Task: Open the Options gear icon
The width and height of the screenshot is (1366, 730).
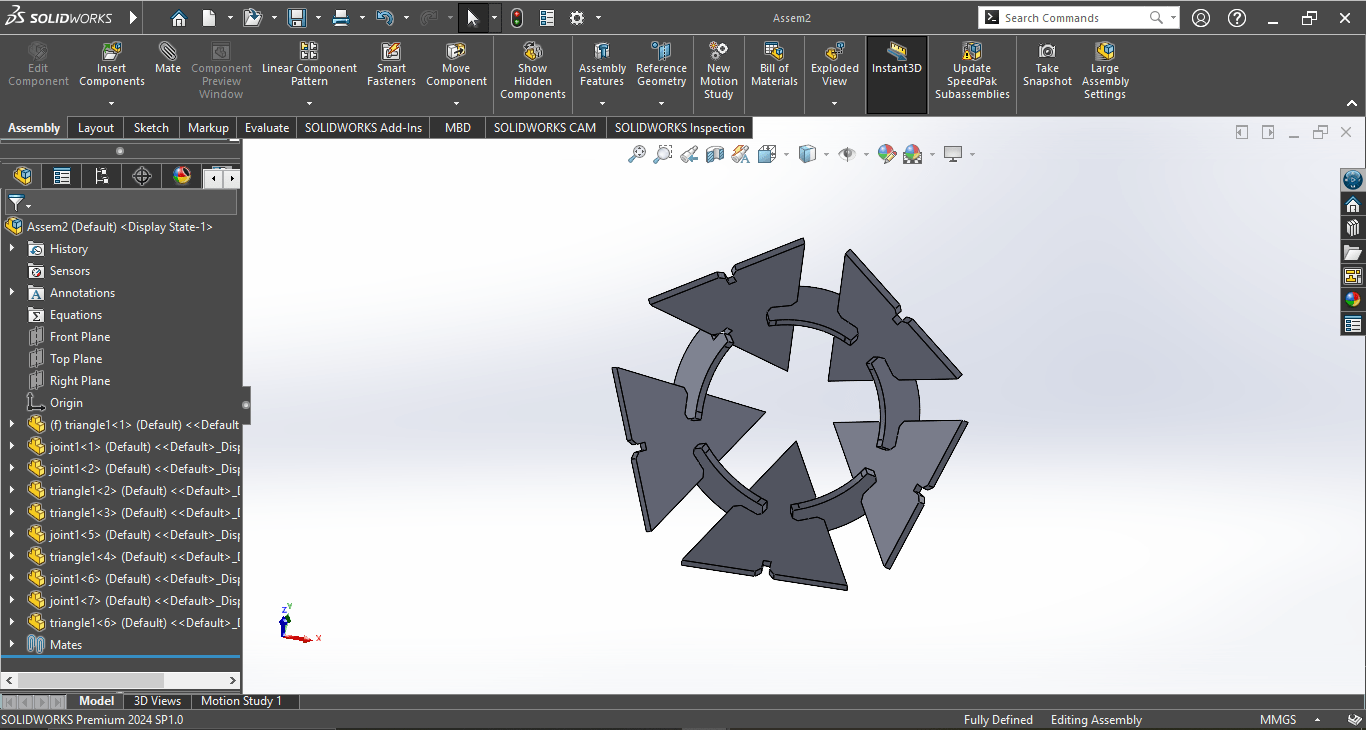Action: click(577, 18)
